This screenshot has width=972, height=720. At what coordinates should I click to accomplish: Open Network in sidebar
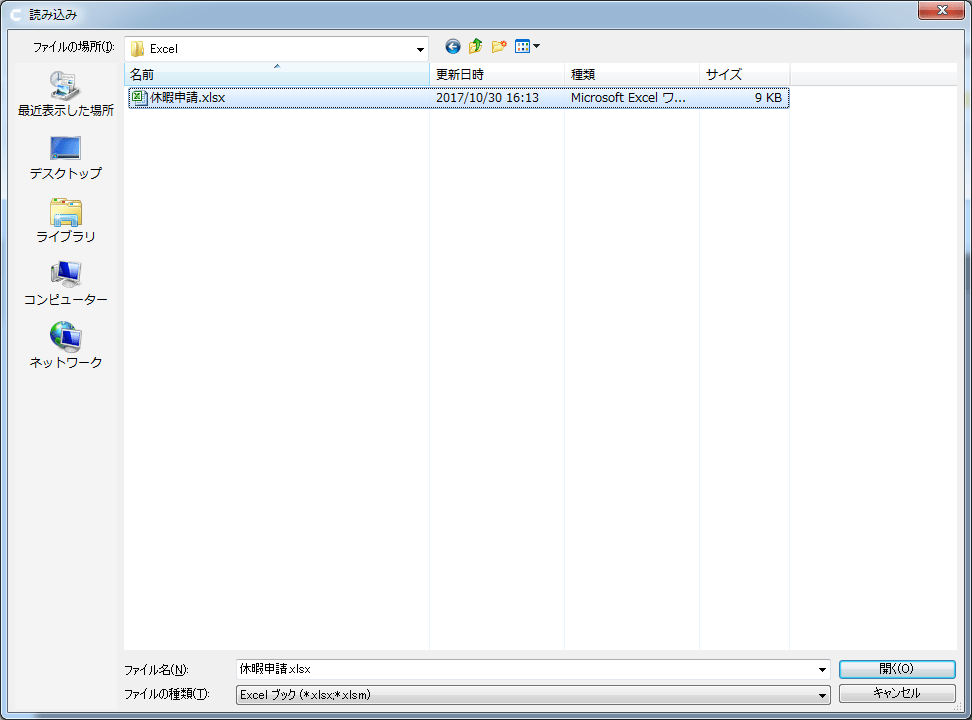[66, 347]
